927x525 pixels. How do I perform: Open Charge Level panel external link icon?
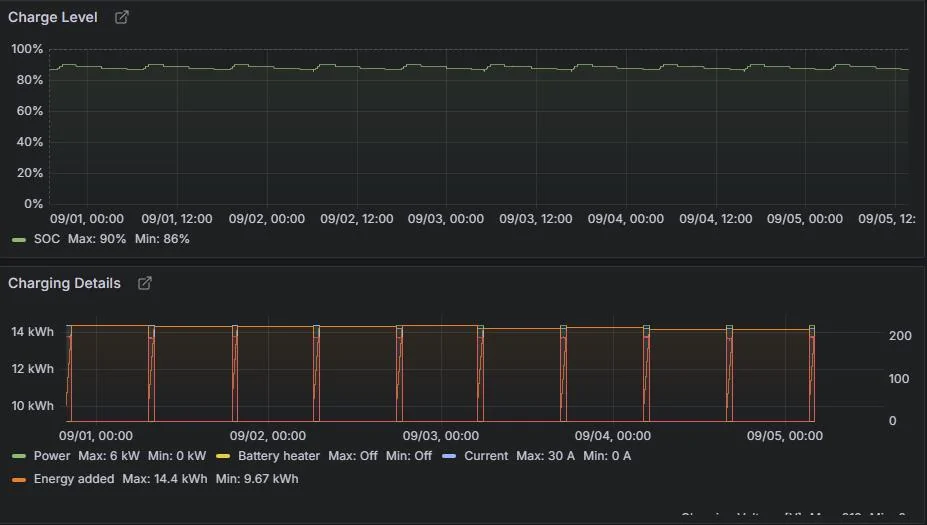(121, 17)
